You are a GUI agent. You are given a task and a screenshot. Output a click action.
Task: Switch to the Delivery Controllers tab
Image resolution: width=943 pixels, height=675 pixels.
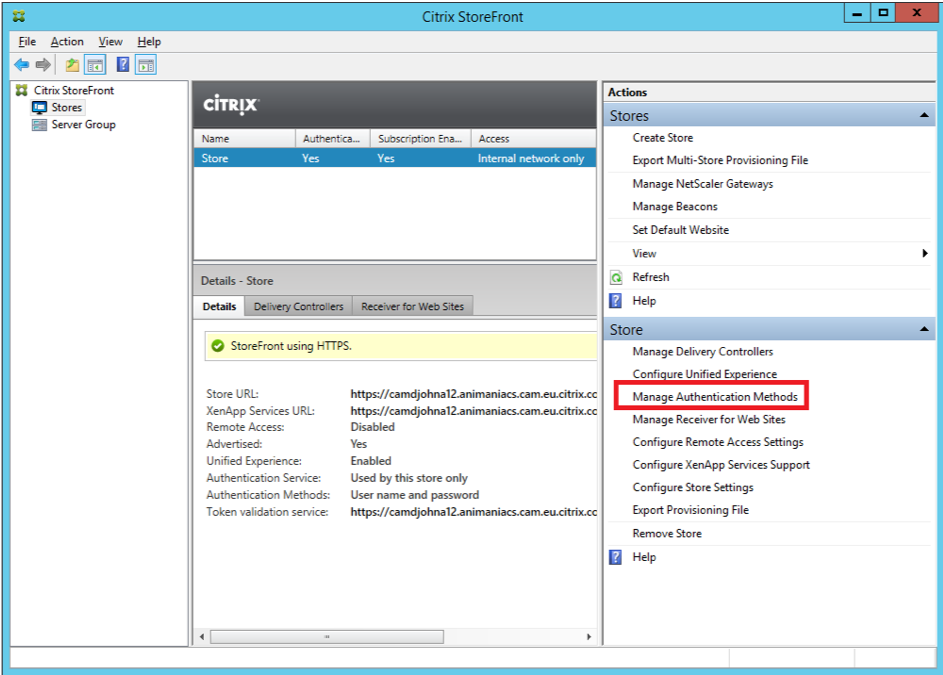[x=298, y=306]
